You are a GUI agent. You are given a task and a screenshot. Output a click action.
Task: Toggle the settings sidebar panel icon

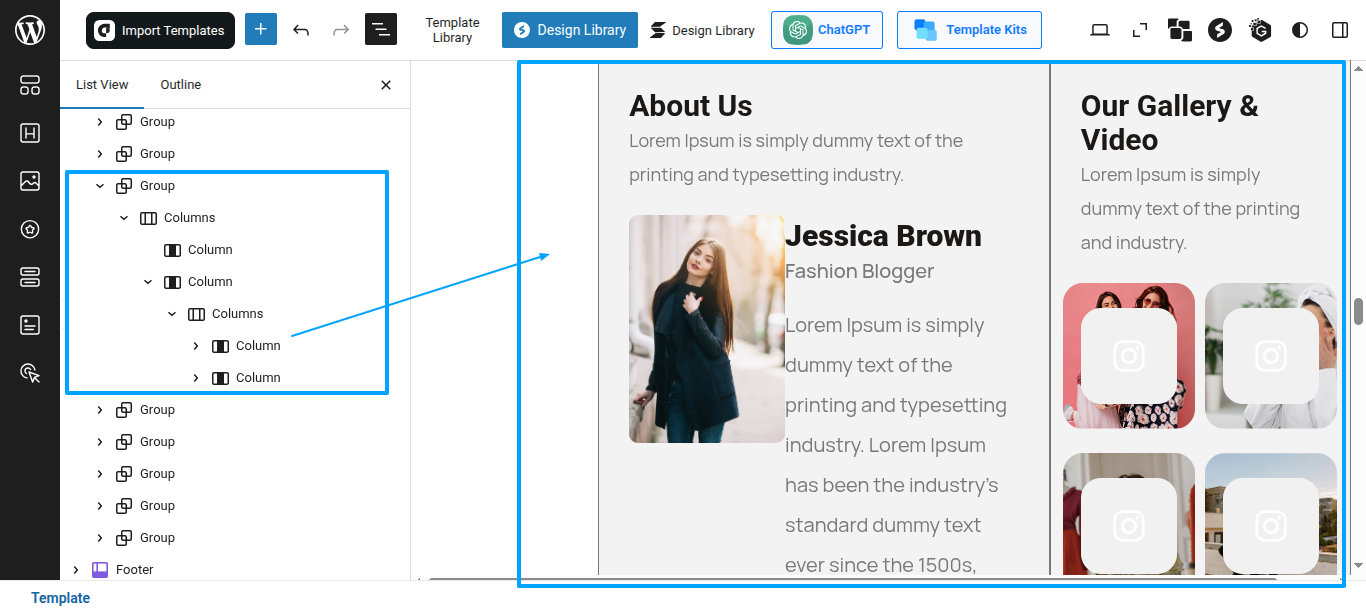coord(1340,30)
